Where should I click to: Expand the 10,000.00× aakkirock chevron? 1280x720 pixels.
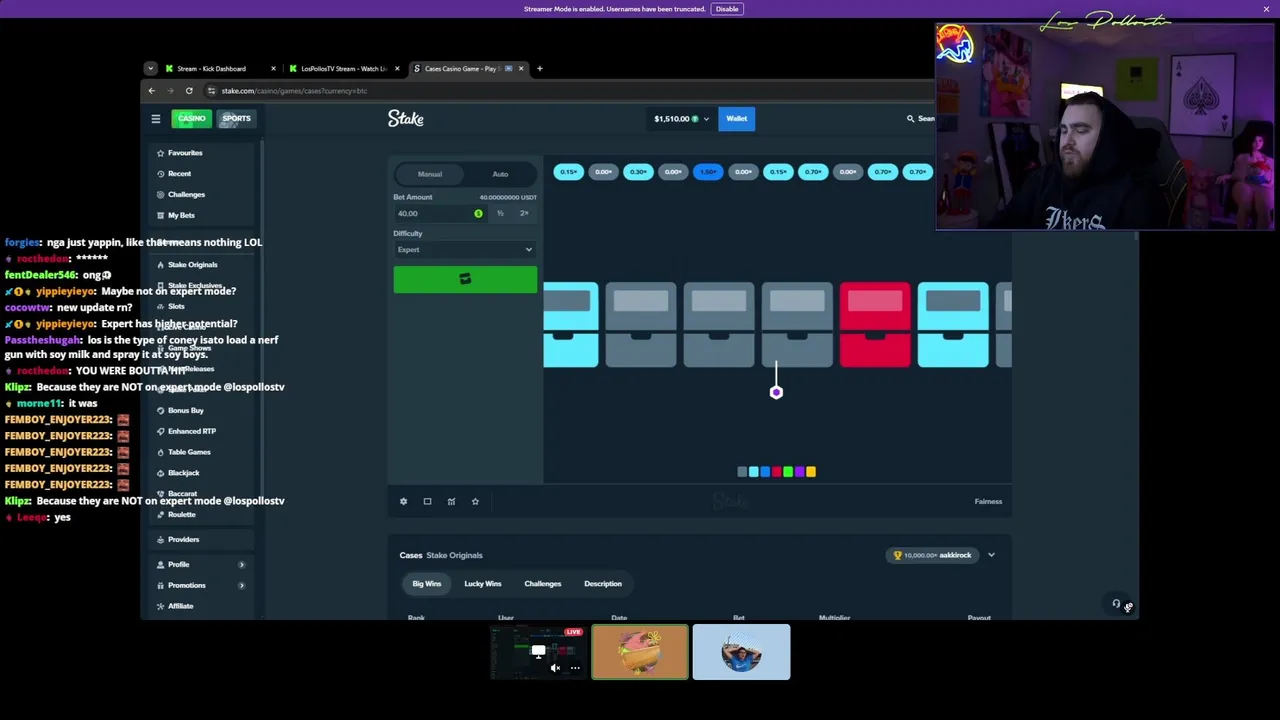(991, 555)
